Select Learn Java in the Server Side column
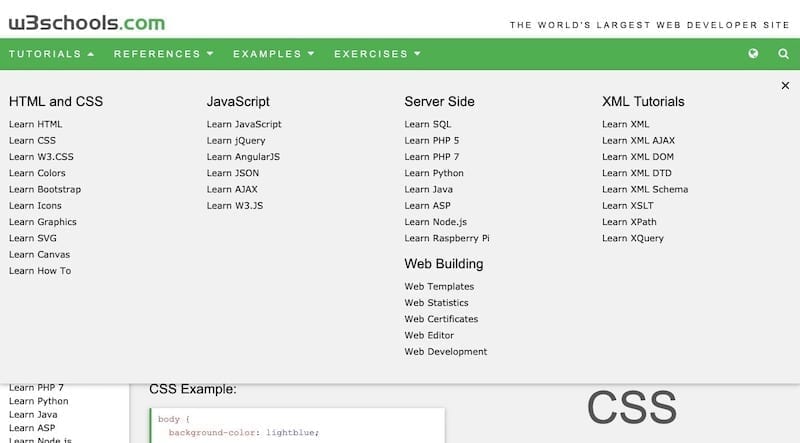 (429, 189)
